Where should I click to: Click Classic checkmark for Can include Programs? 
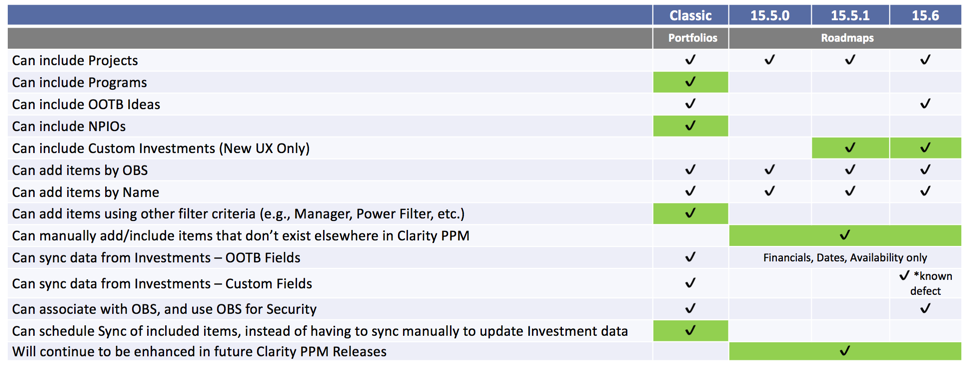691,82
